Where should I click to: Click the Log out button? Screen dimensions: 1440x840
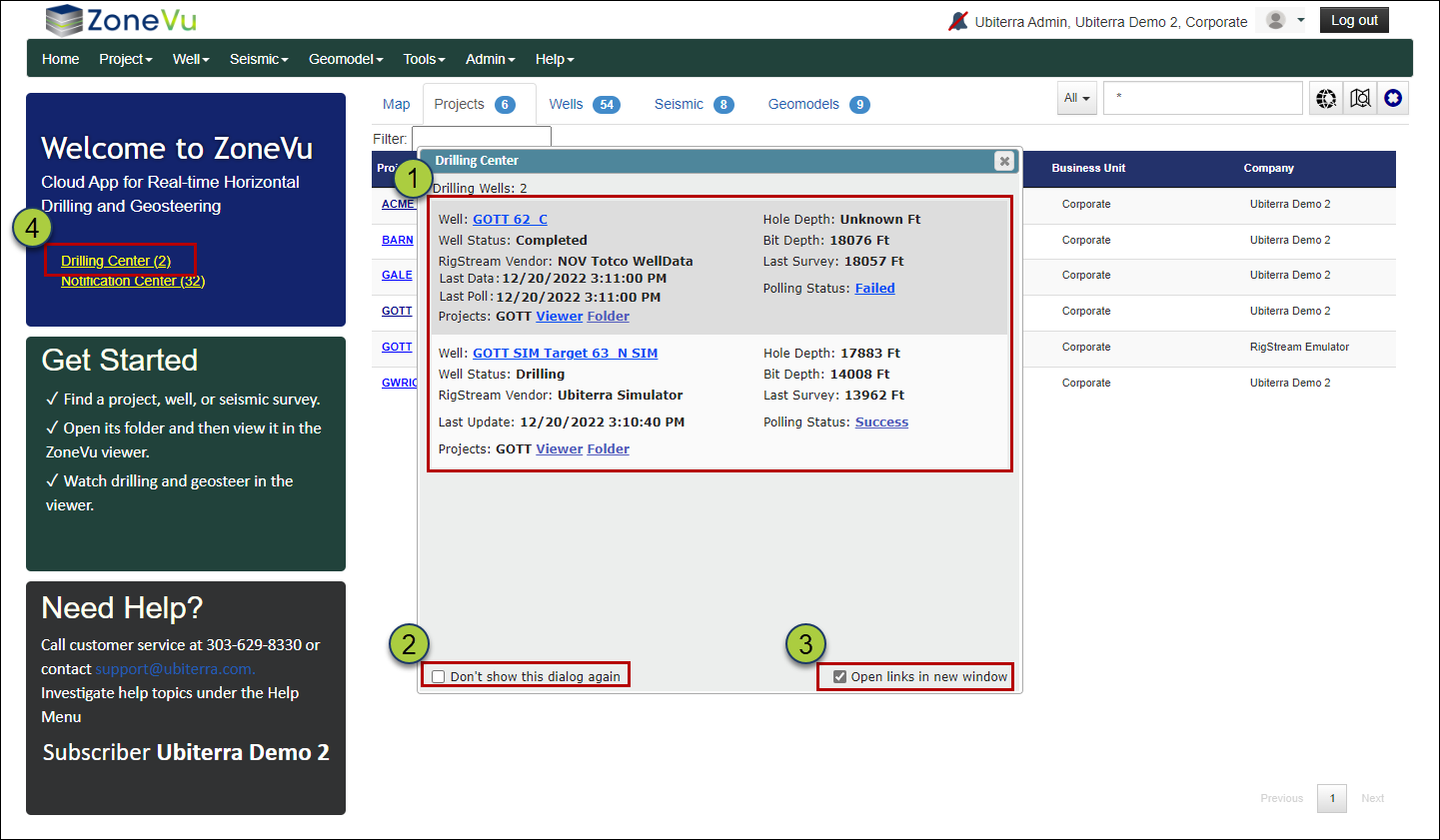click(x=1354, y=20)
